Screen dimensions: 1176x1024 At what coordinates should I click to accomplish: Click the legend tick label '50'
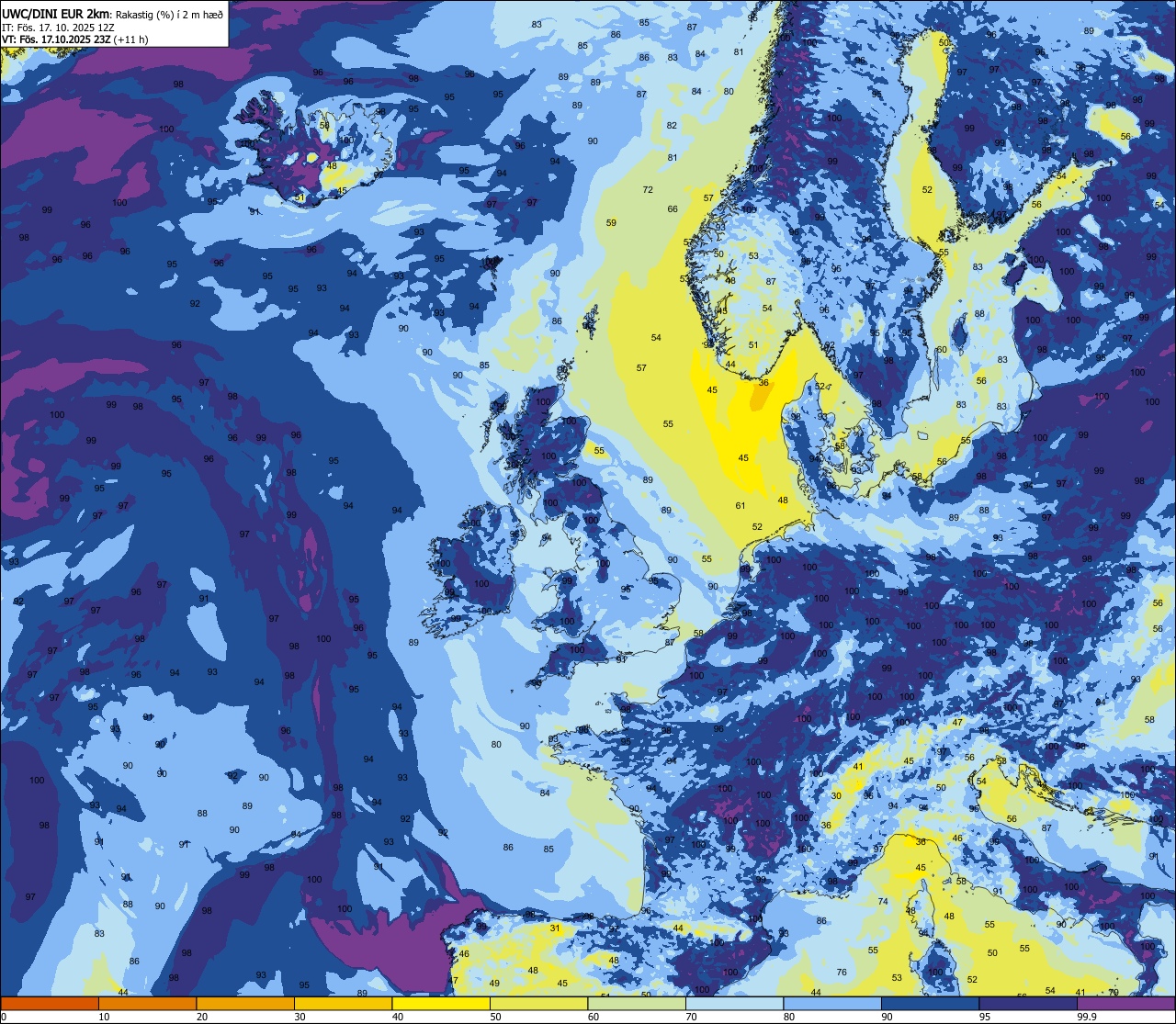point(495,1017)
